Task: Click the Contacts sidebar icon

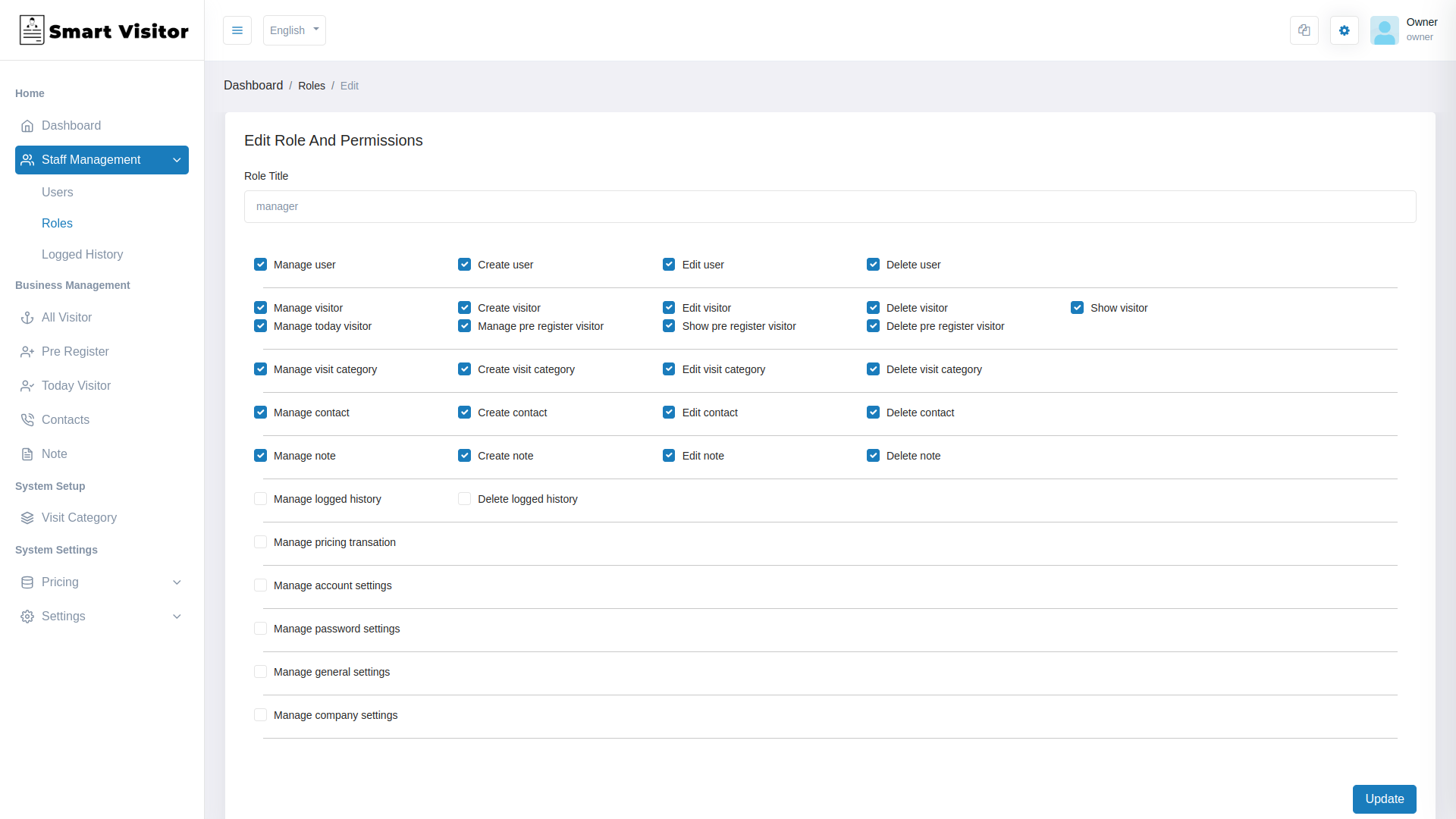Action: (27, 420)
